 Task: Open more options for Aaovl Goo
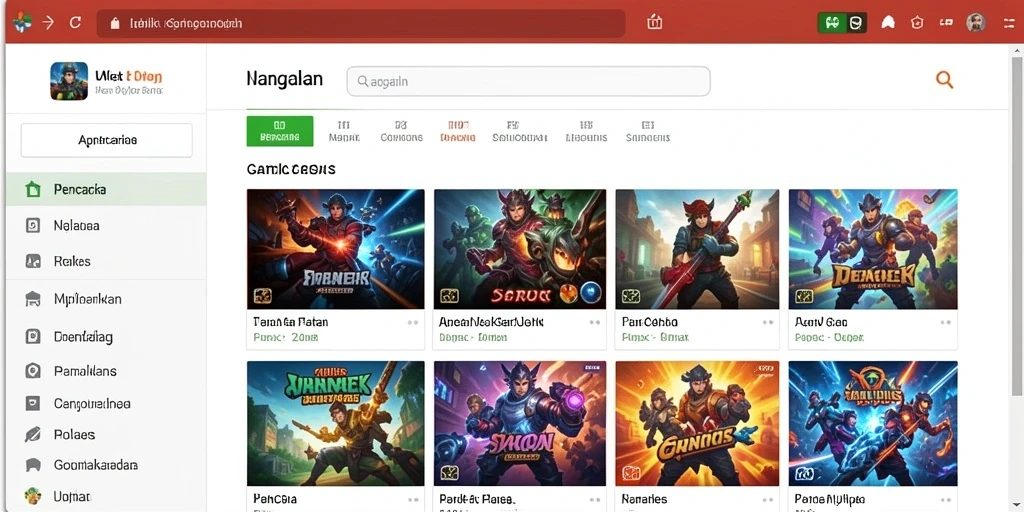click(946, 323)
